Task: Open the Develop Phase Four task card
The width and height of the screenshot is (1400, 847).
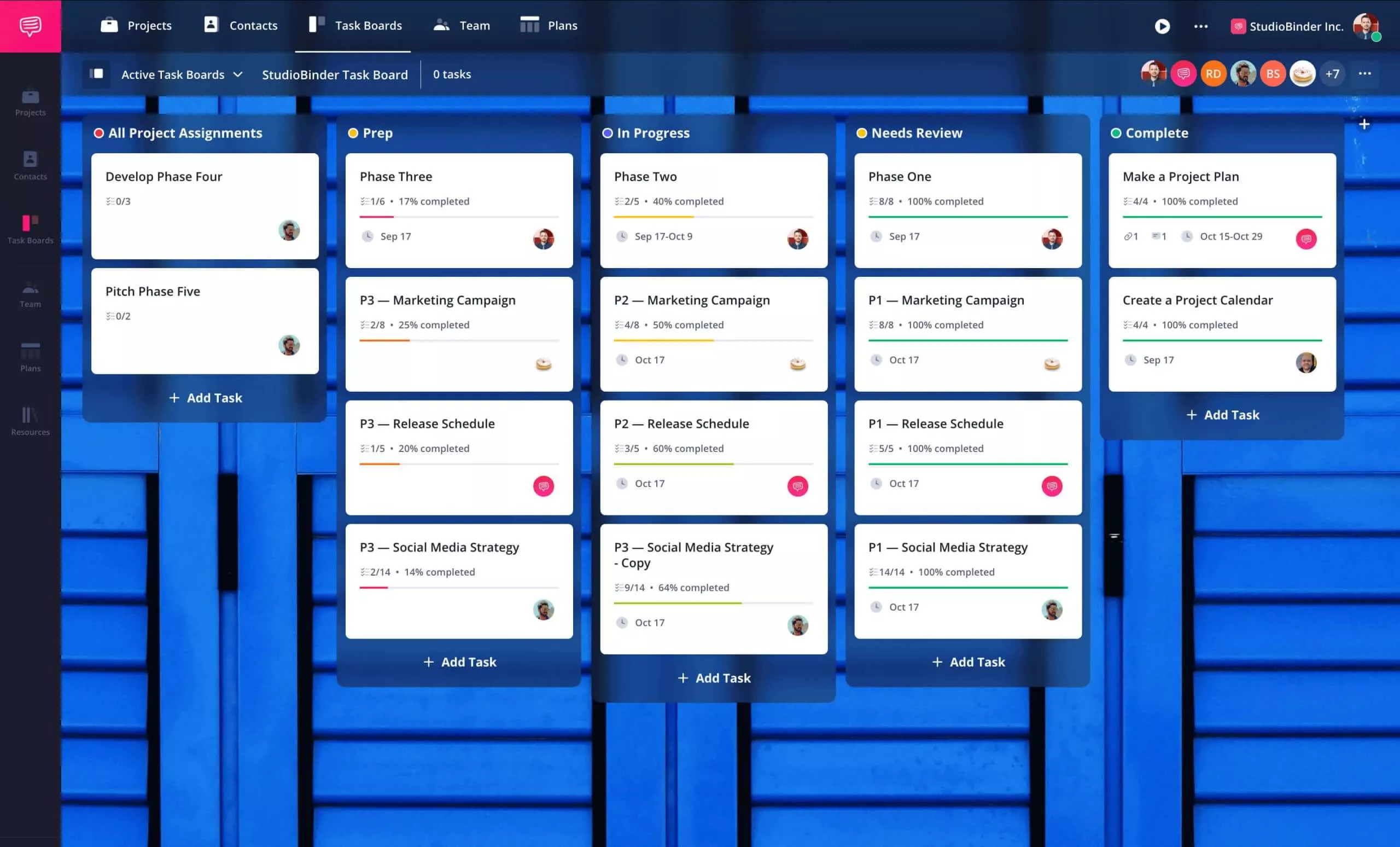Action: (205, 205)
